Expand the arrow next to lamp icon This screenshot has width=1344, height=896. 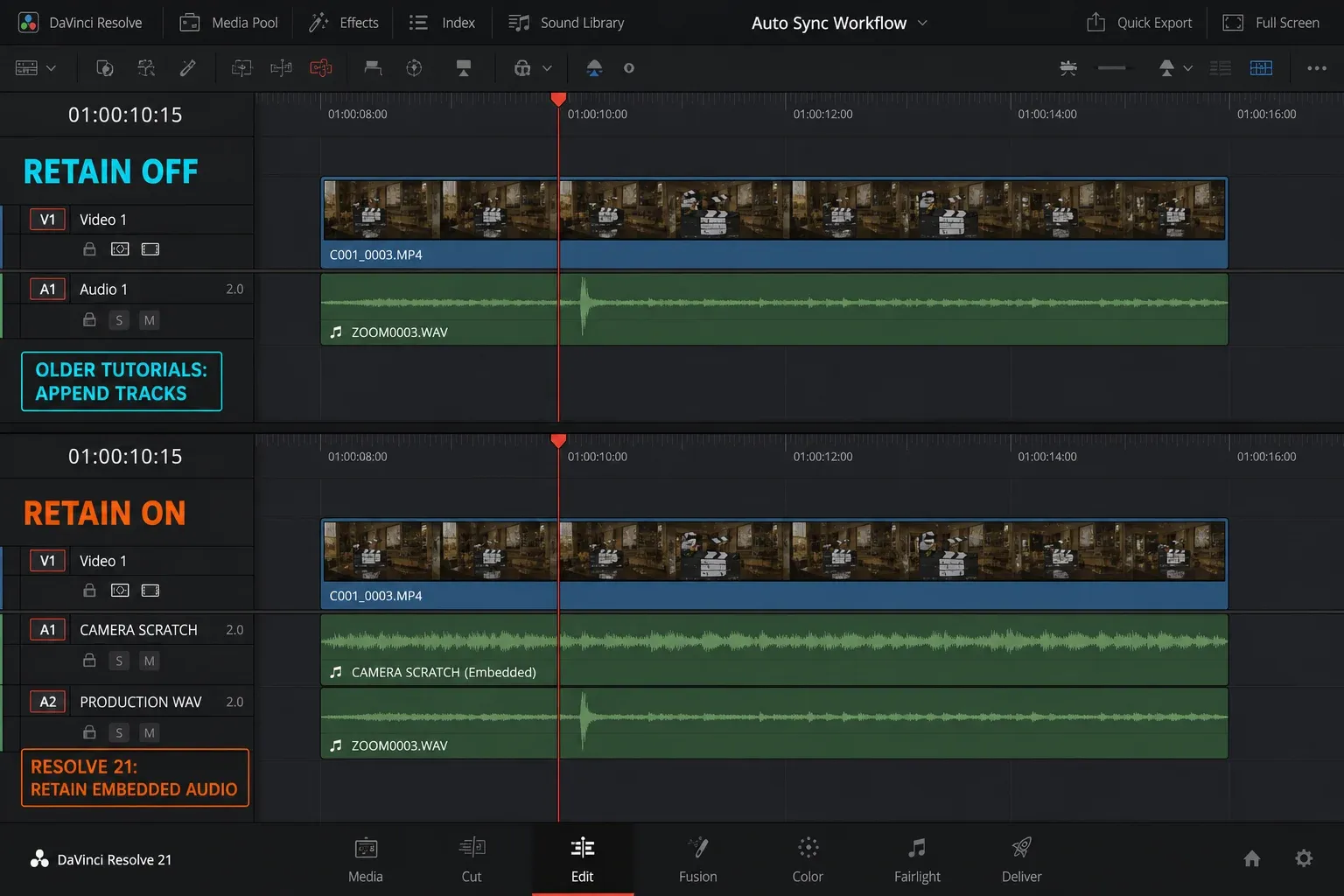(1187, 68)
